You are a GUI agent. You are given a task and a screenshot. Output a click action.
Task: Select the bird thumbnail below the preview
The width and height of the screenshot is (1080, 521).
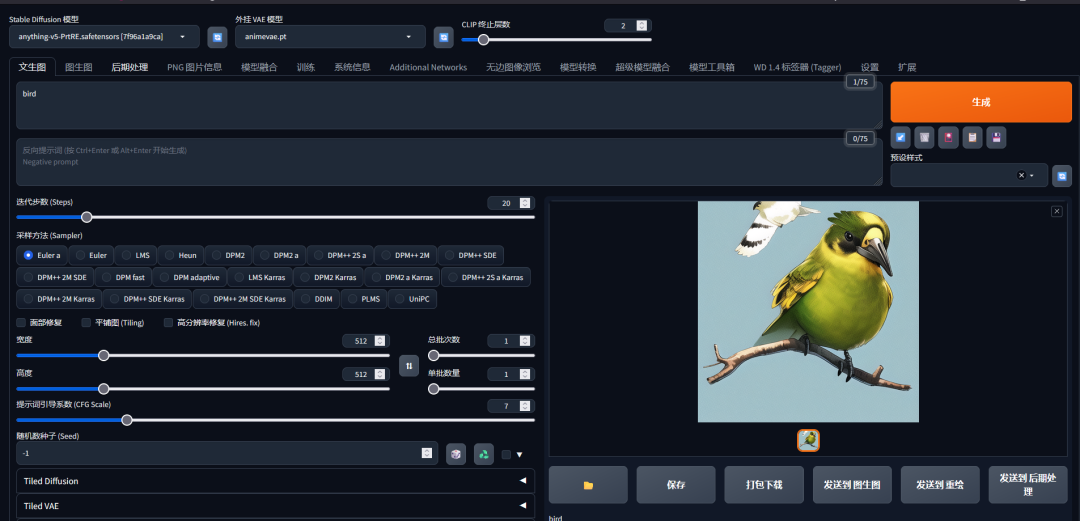(808, 440)
